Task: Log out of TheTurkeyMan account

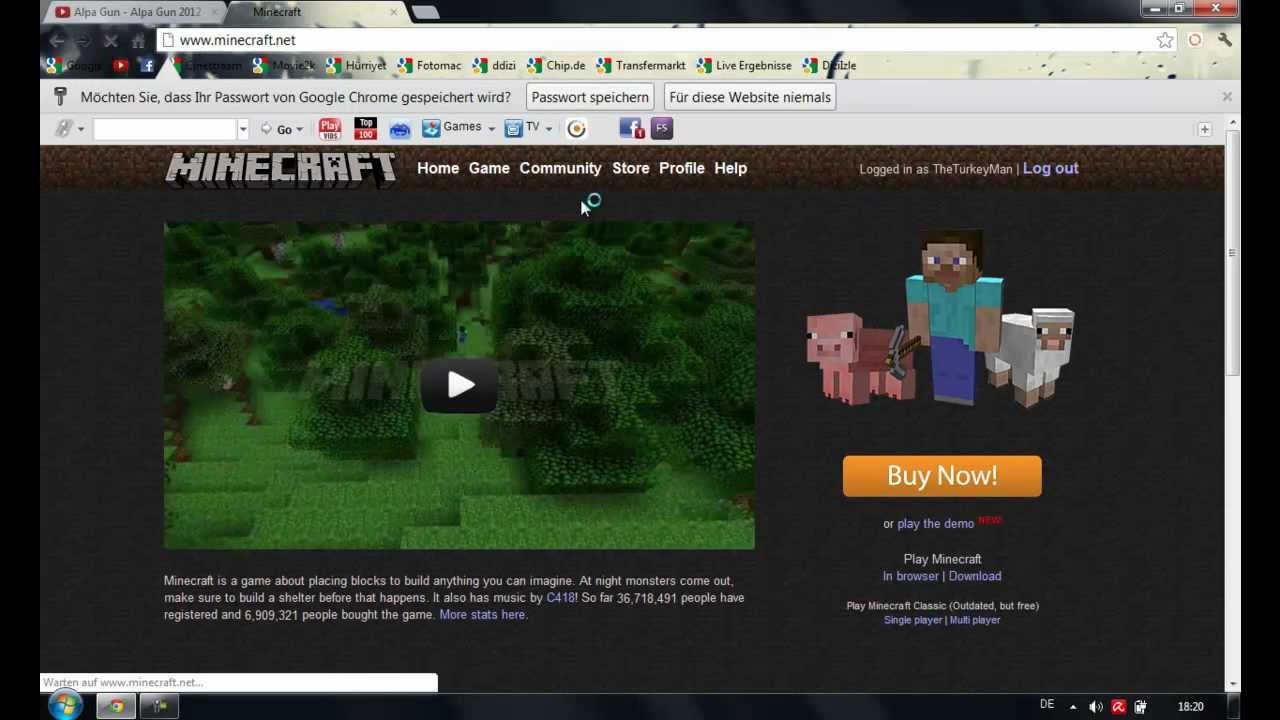Action: [x=1050, y=168]
